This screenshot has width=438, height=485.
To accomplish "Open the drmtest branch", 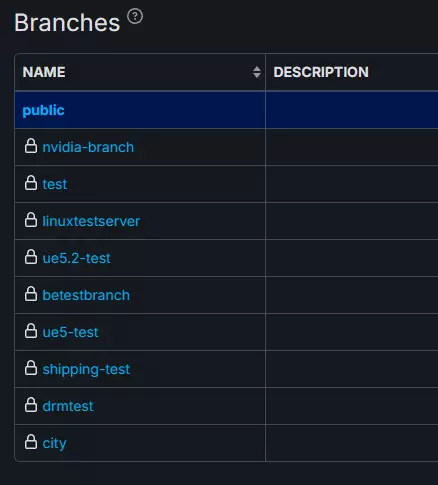I will 68,406.
